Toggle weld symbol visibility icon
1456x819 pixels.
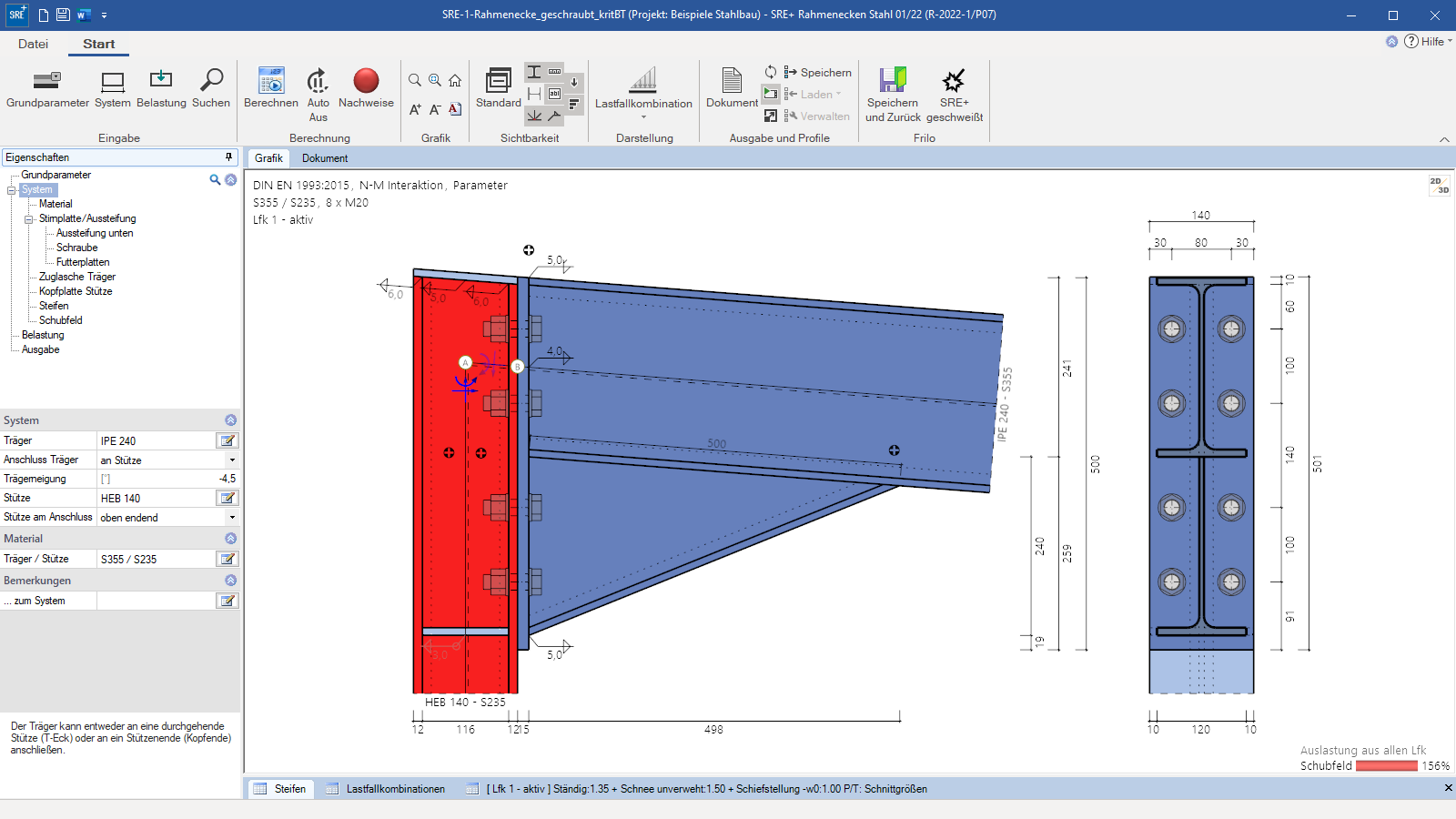554,116
